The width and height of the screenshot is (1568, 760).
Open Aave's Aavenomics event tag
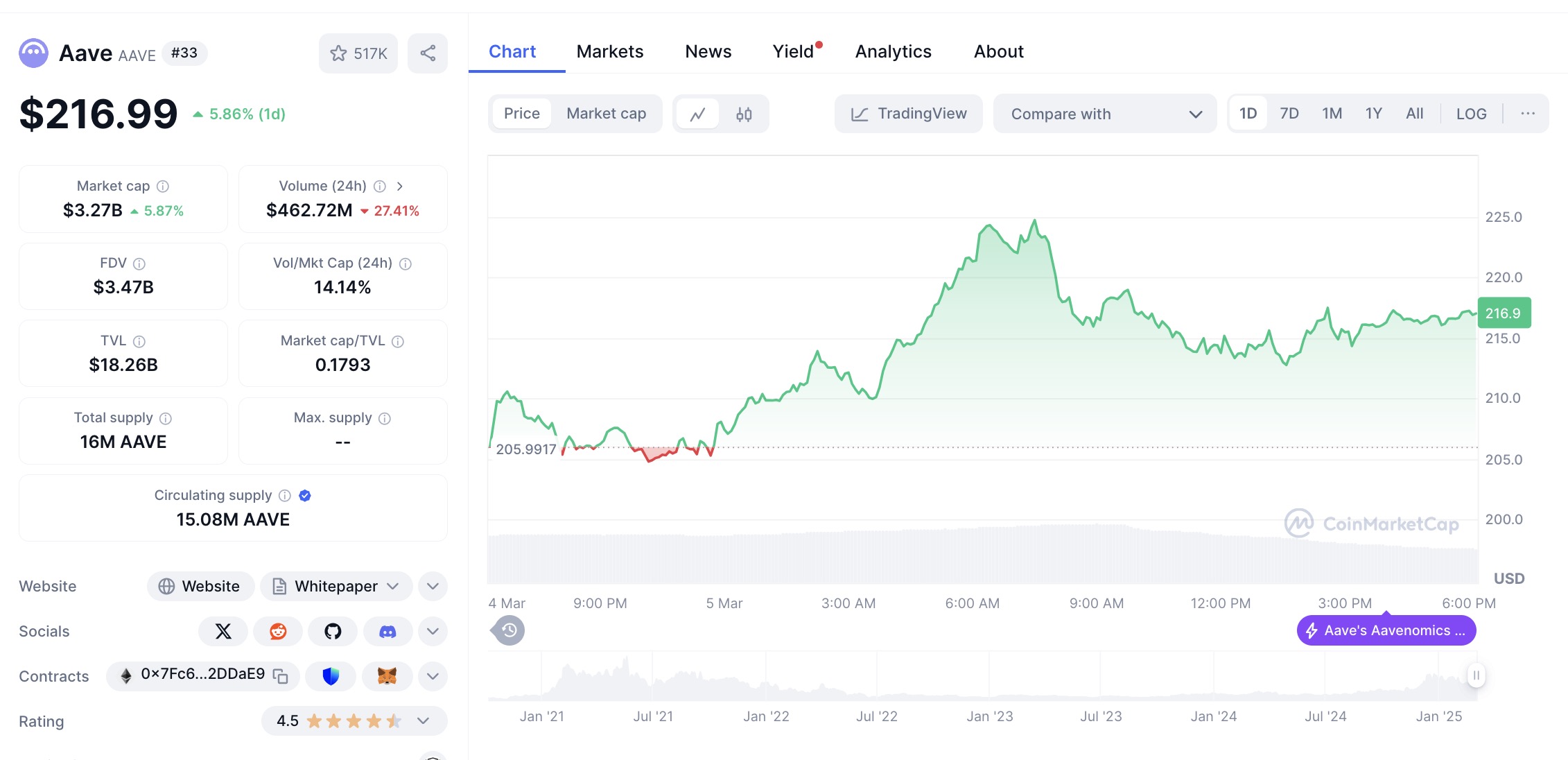click(x=1386, y=630)
